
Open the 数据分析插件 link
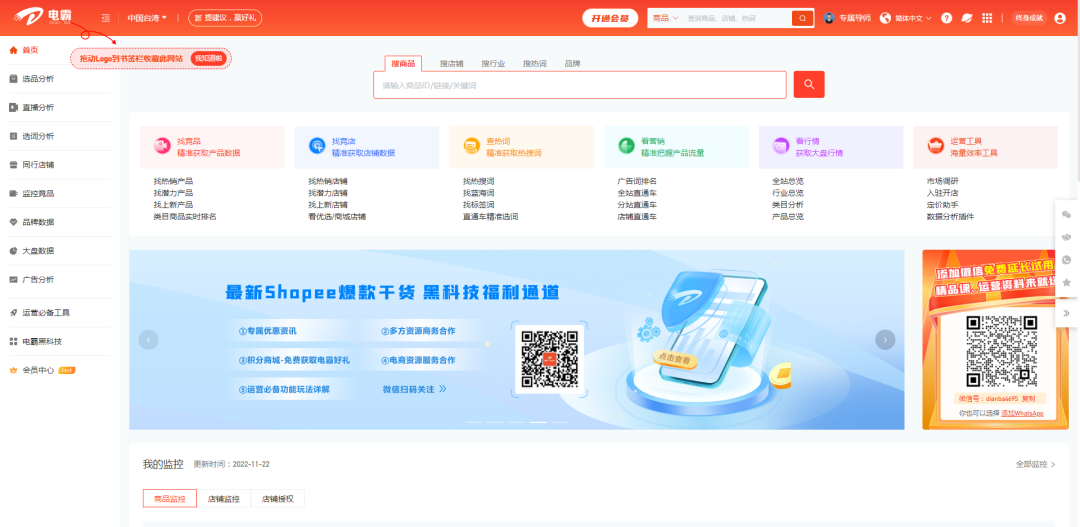pos(951,216)
